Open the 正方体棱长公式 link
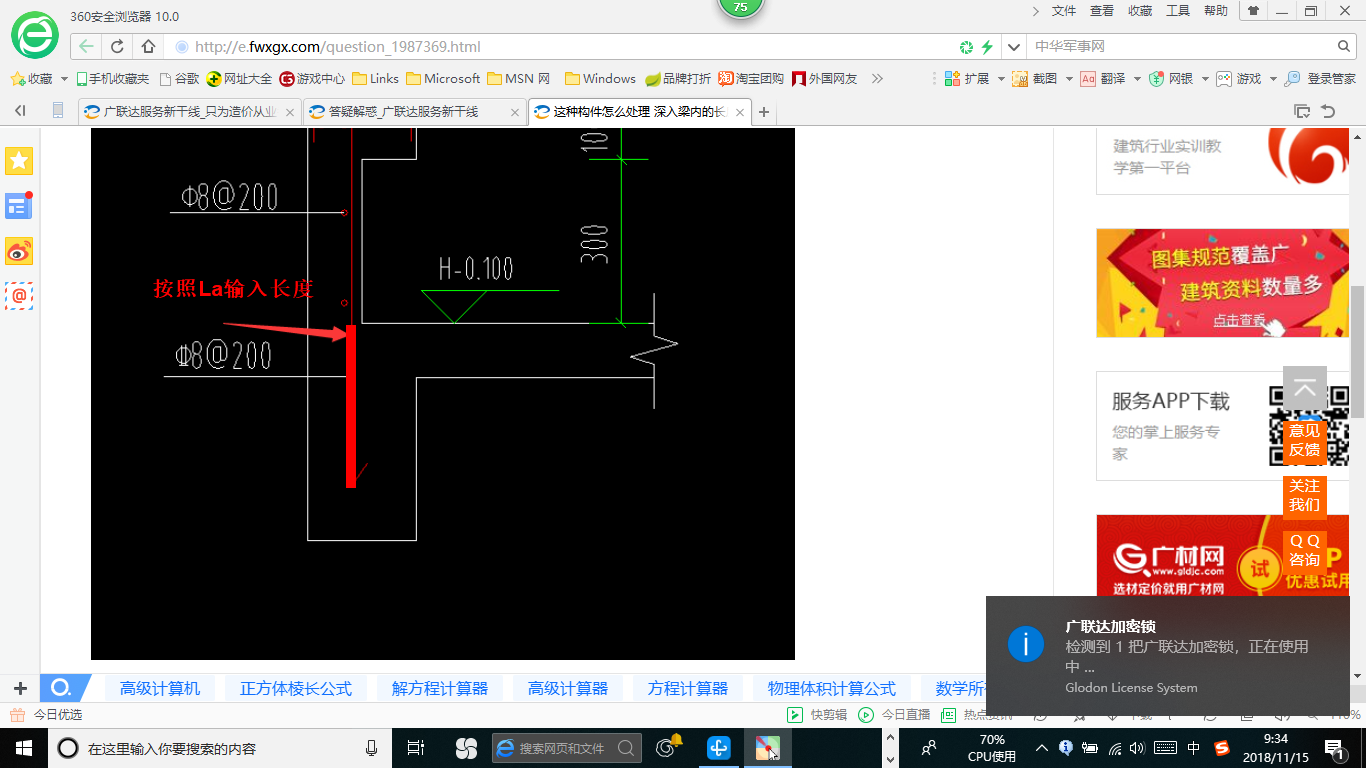 pos(296,688)
